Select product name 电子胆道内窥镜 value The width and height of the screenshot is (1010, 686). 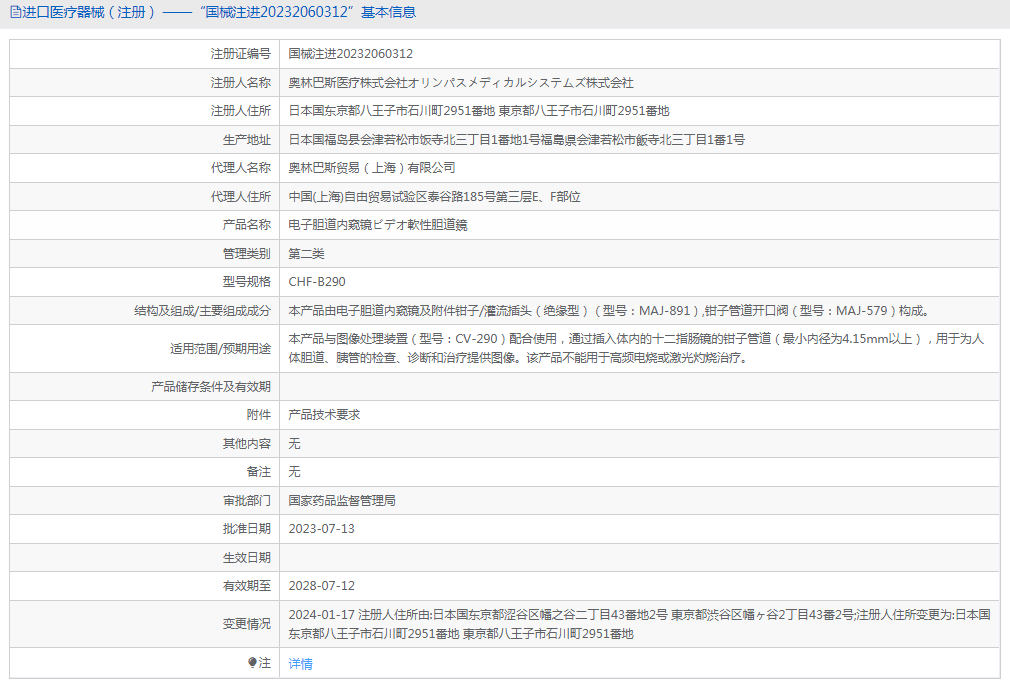click(377, 225)
